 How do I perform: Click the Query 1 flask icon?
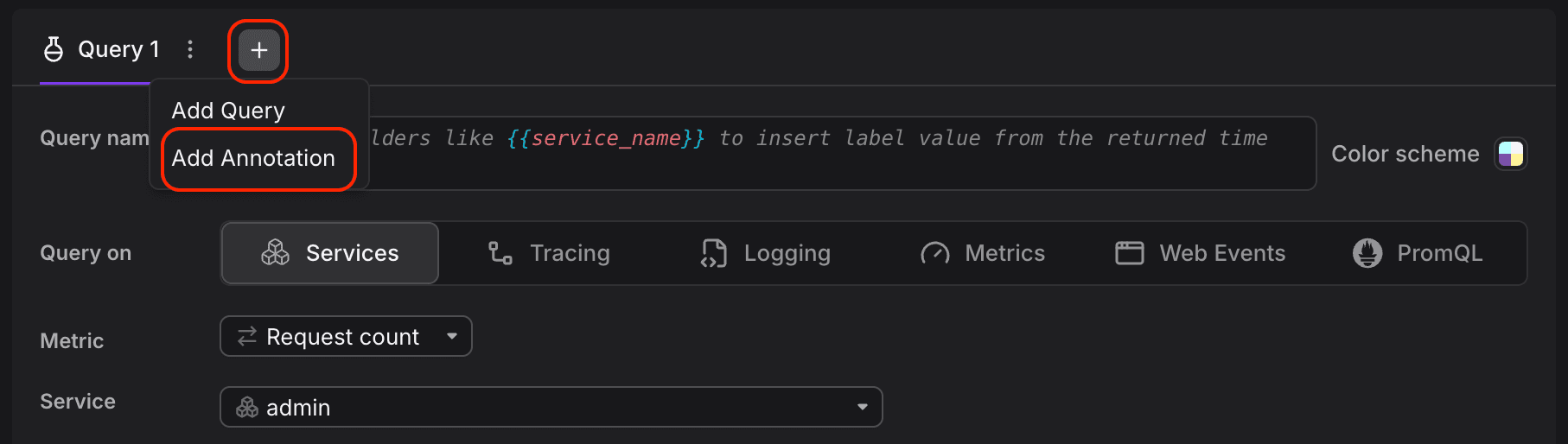pos(54,49)
